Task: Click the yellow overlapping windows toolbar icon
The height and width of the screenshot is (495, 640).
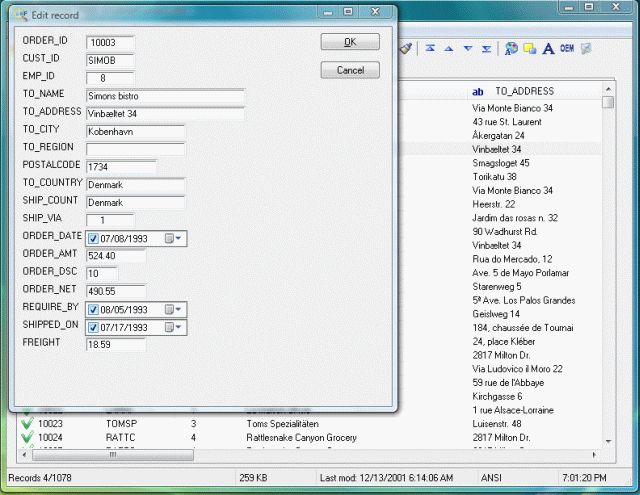Action: pos(529,48)
